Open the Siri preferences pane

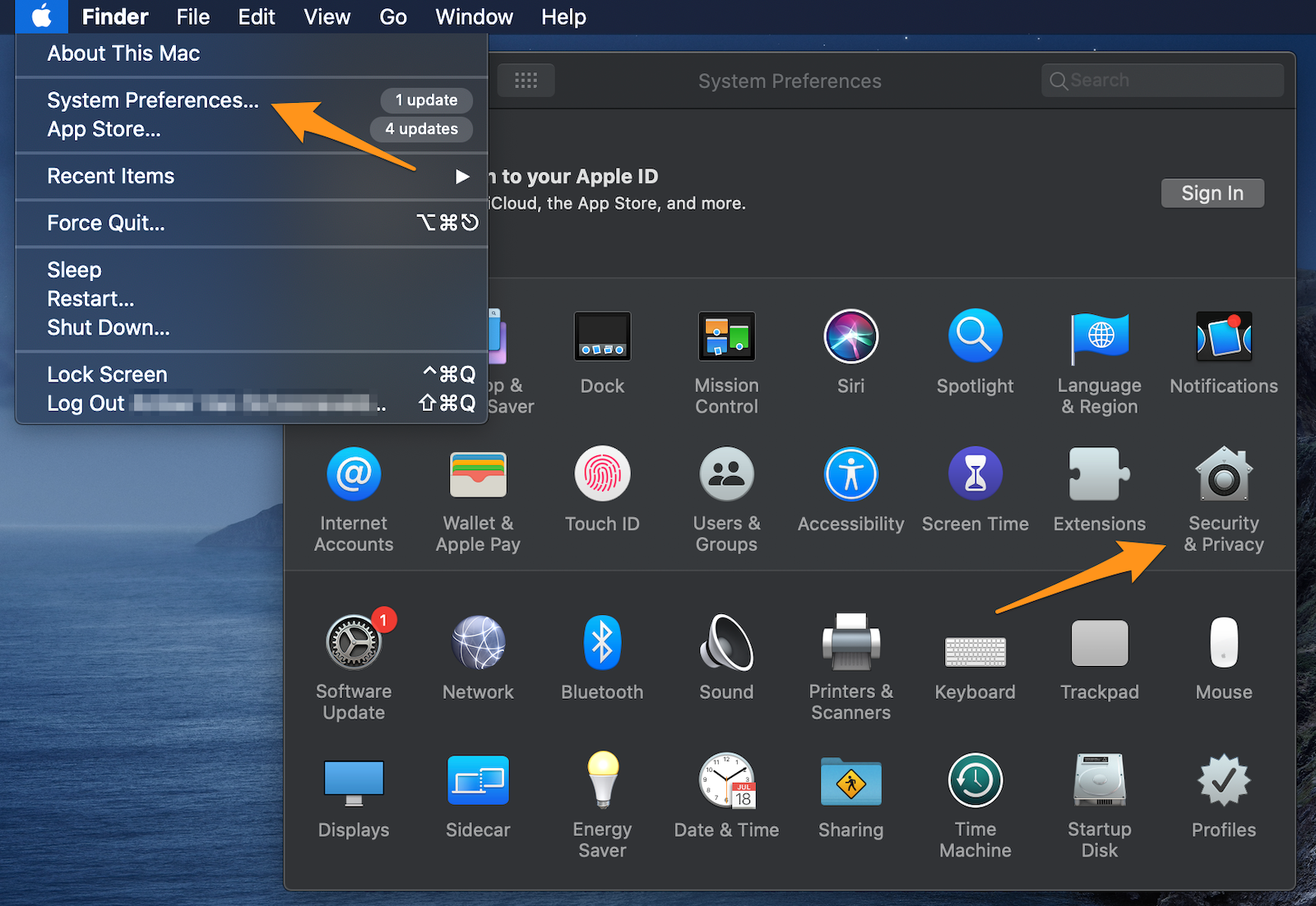pos(850,353)
